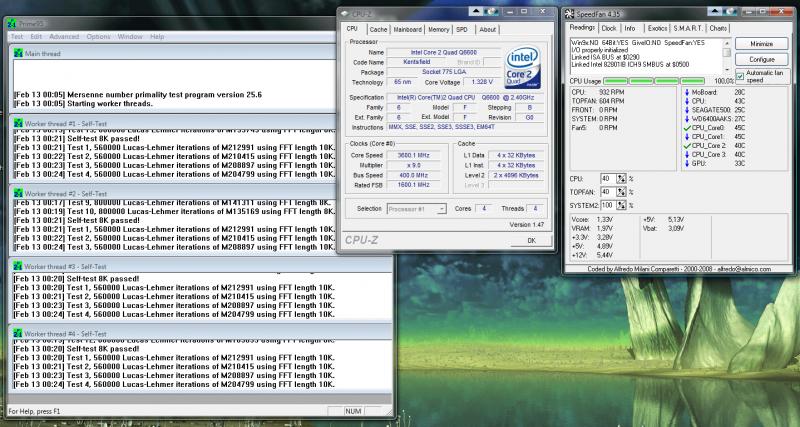Click the TOPFAN 604 RPM reading
The image size is (800, 427).
[x=597, y=101]
